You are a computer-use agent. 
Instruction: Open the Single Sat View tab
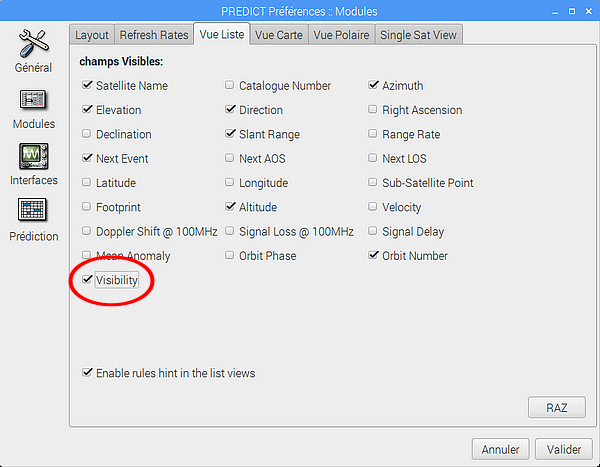(x=419, y=35)
